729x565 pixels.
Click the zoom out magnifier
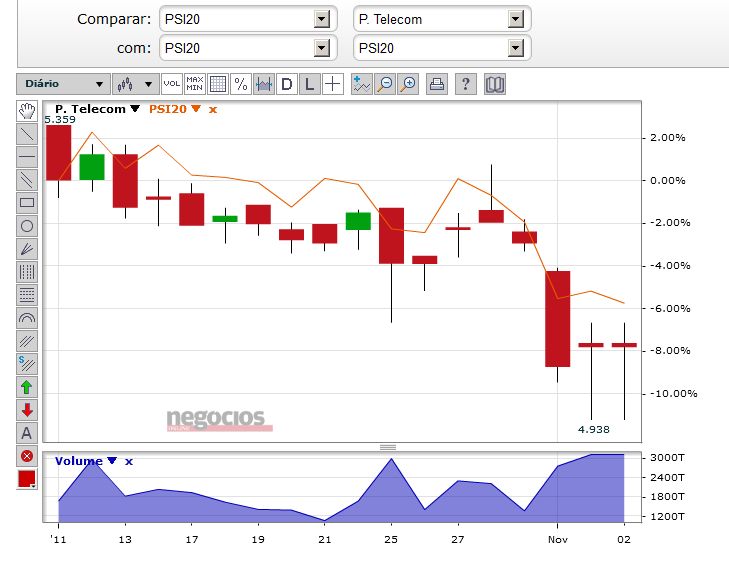[x=385, y=84]
